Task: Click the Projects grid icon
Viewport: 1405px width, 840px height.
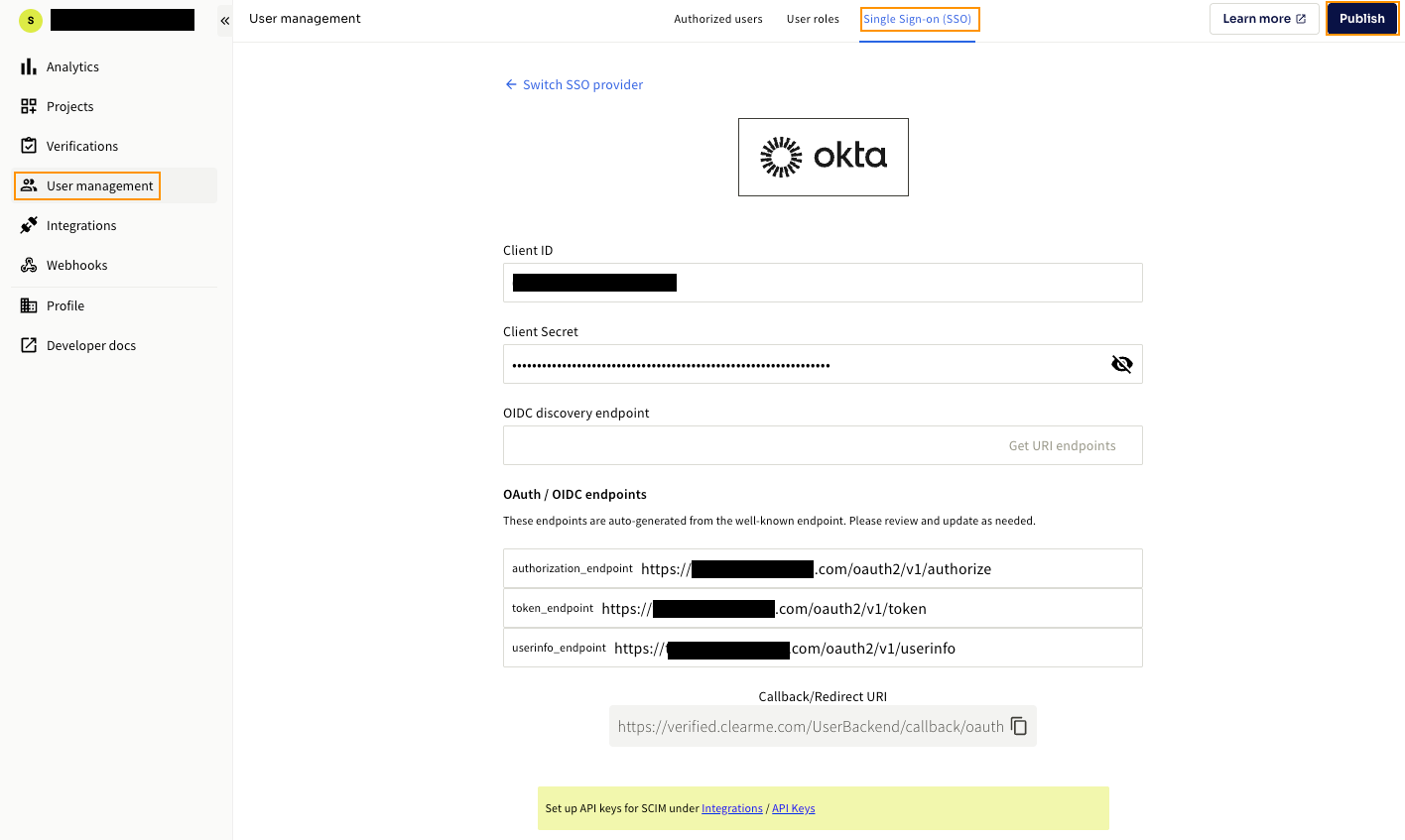Action: (x=29, y=106)
